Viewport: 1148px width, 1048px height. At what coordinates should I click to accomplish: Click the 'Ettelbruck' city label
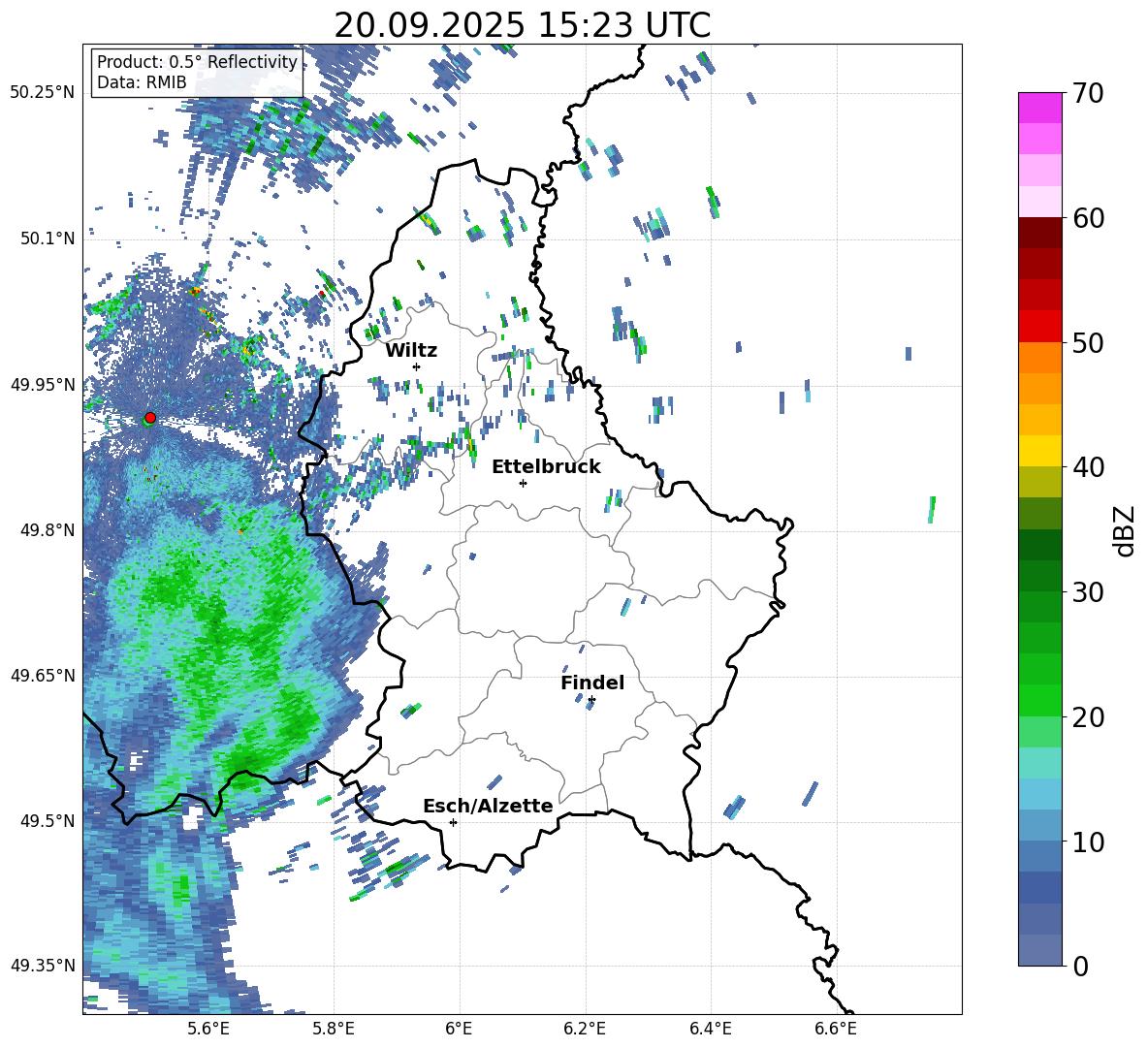pos(546,467)
